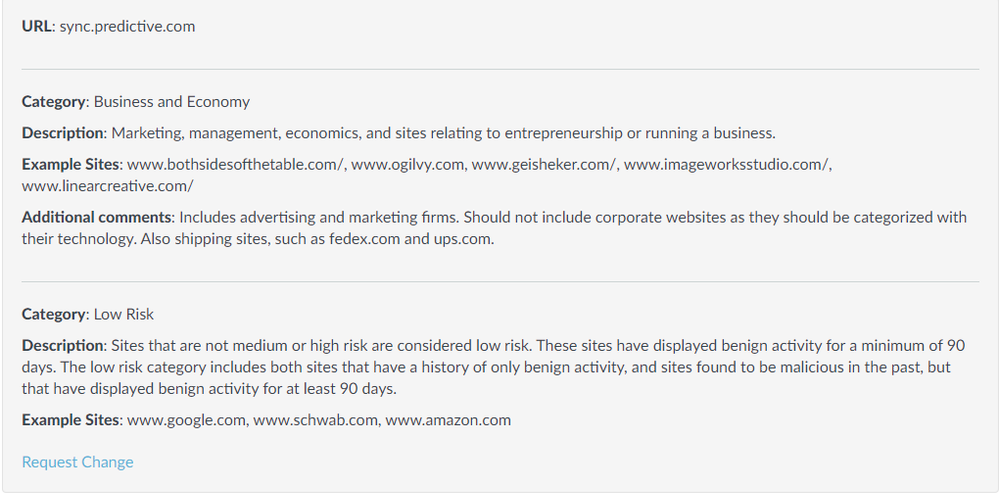This screenshot has height=496, width=999.
Task: Click Example Sites label under Low Risk
Action: pos(71,420)
